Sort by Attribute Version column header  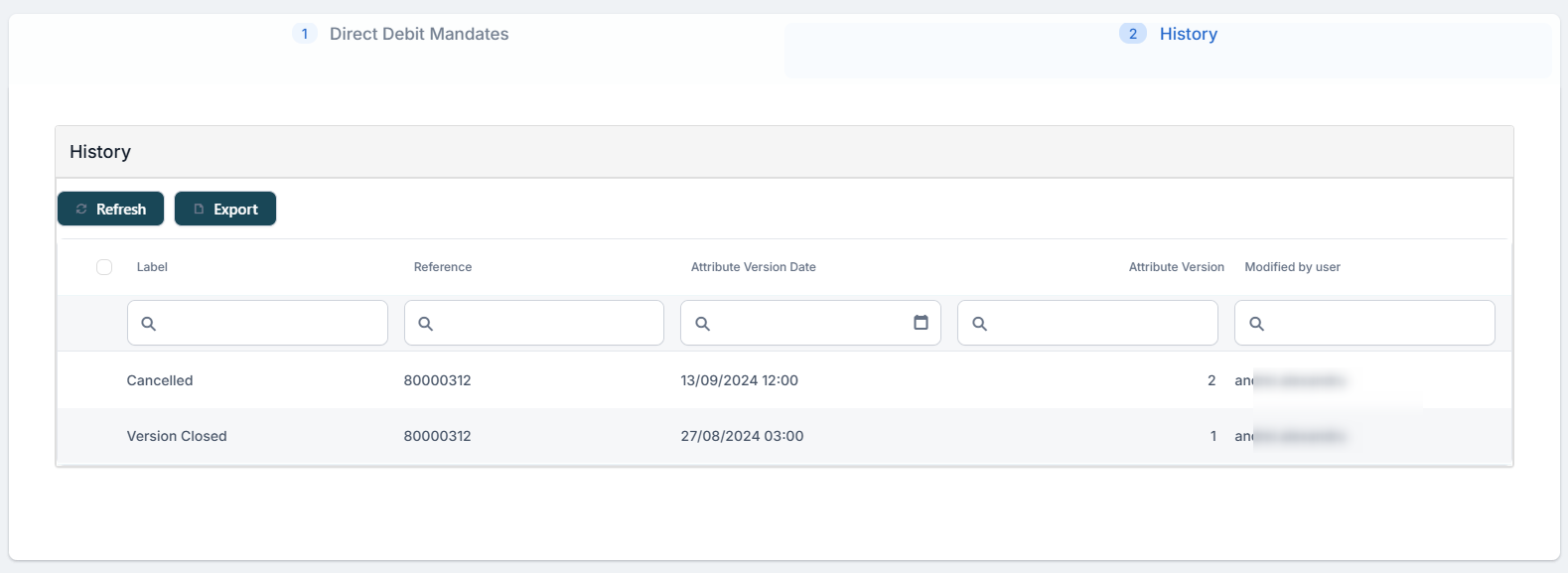pyautogui.click(x=1176, y=267)
